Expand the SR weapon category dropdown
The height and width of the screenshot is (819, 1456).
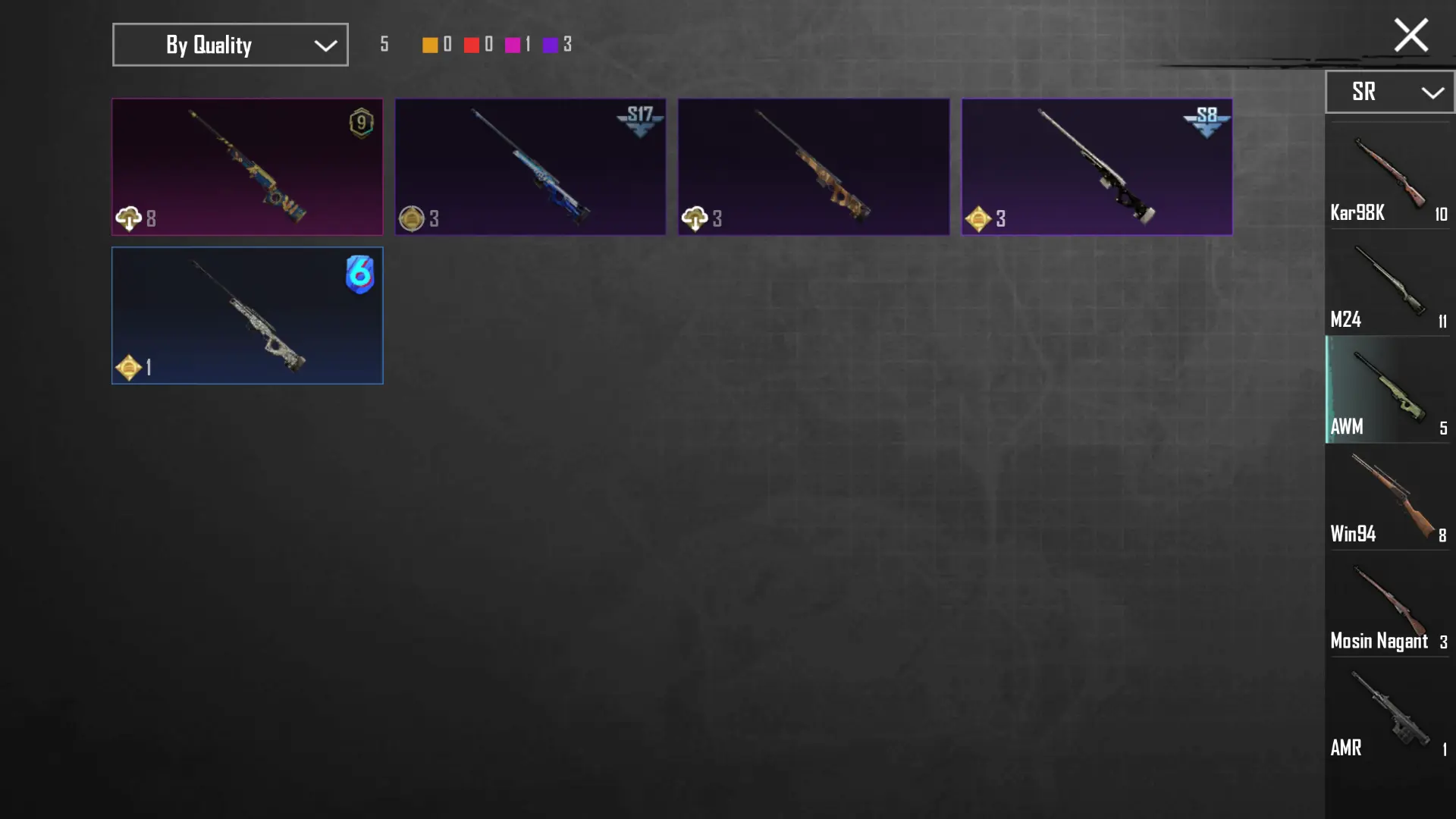pos(1389,92)
